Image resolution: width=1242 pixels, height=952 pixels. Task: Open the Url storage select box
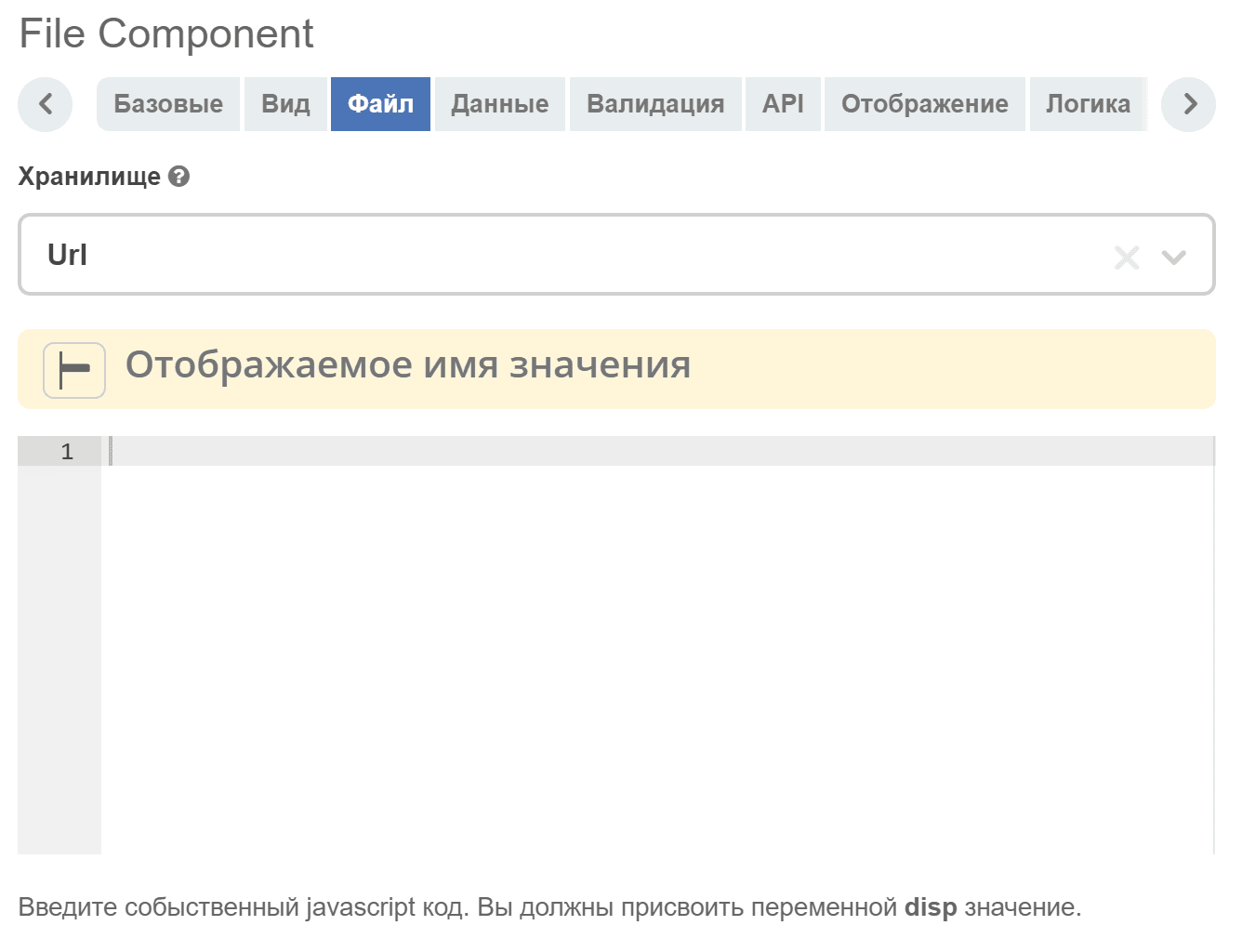(616, 255)
